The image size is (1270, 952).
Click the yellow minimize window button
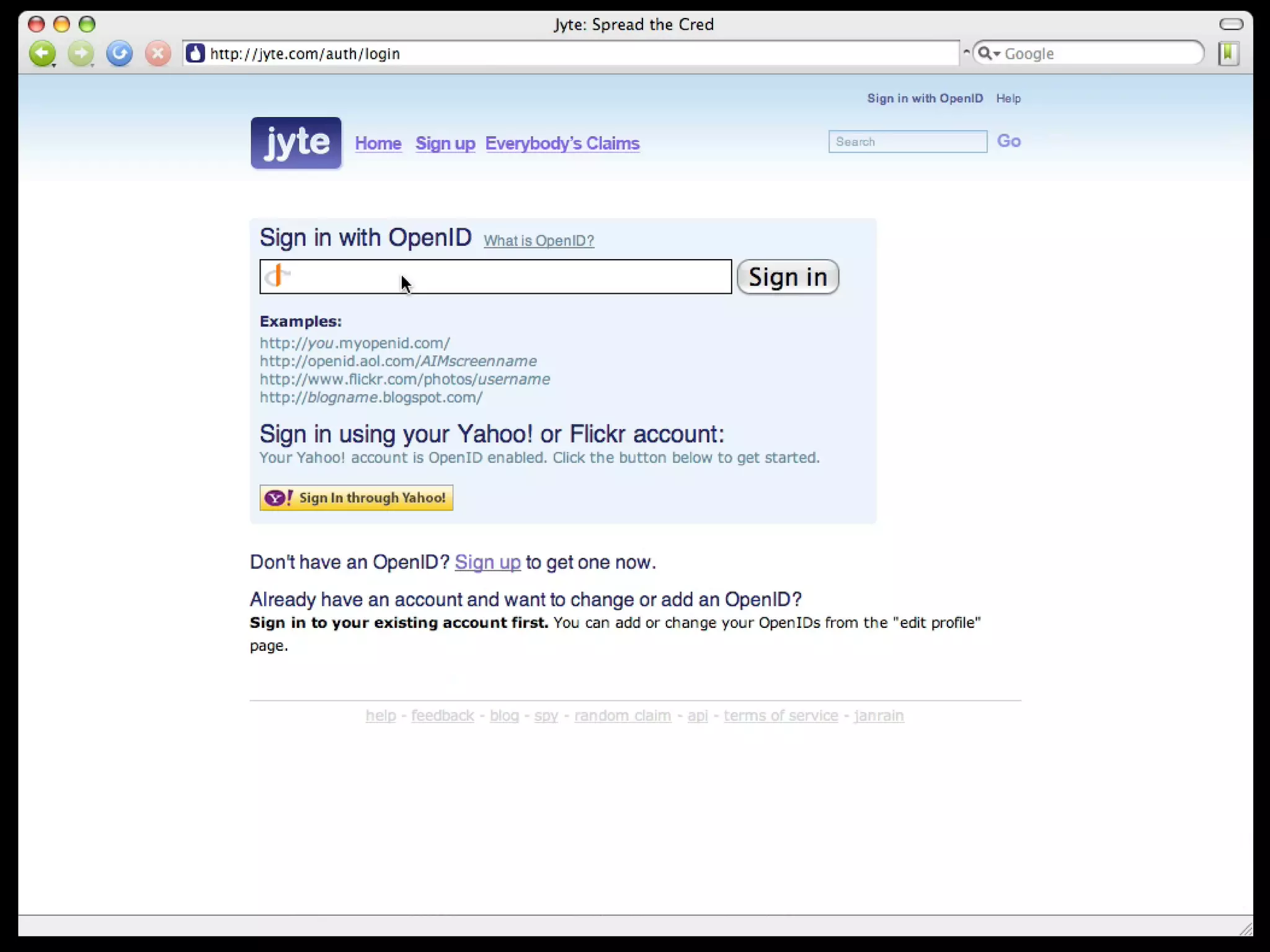coord(61,24)
